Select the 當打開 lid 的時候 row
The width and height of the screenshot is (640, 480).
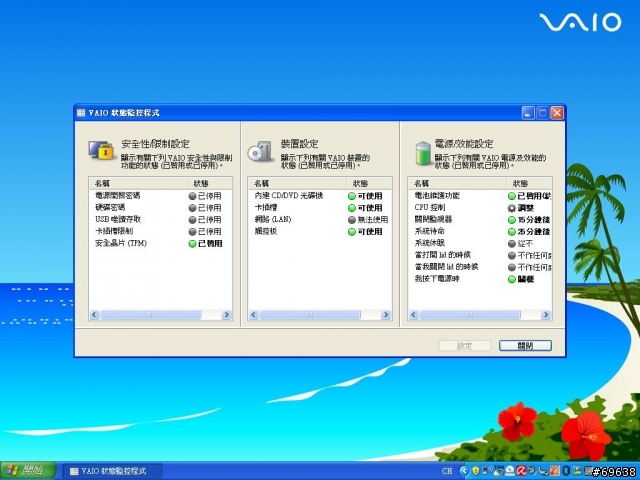coord(480,256)
